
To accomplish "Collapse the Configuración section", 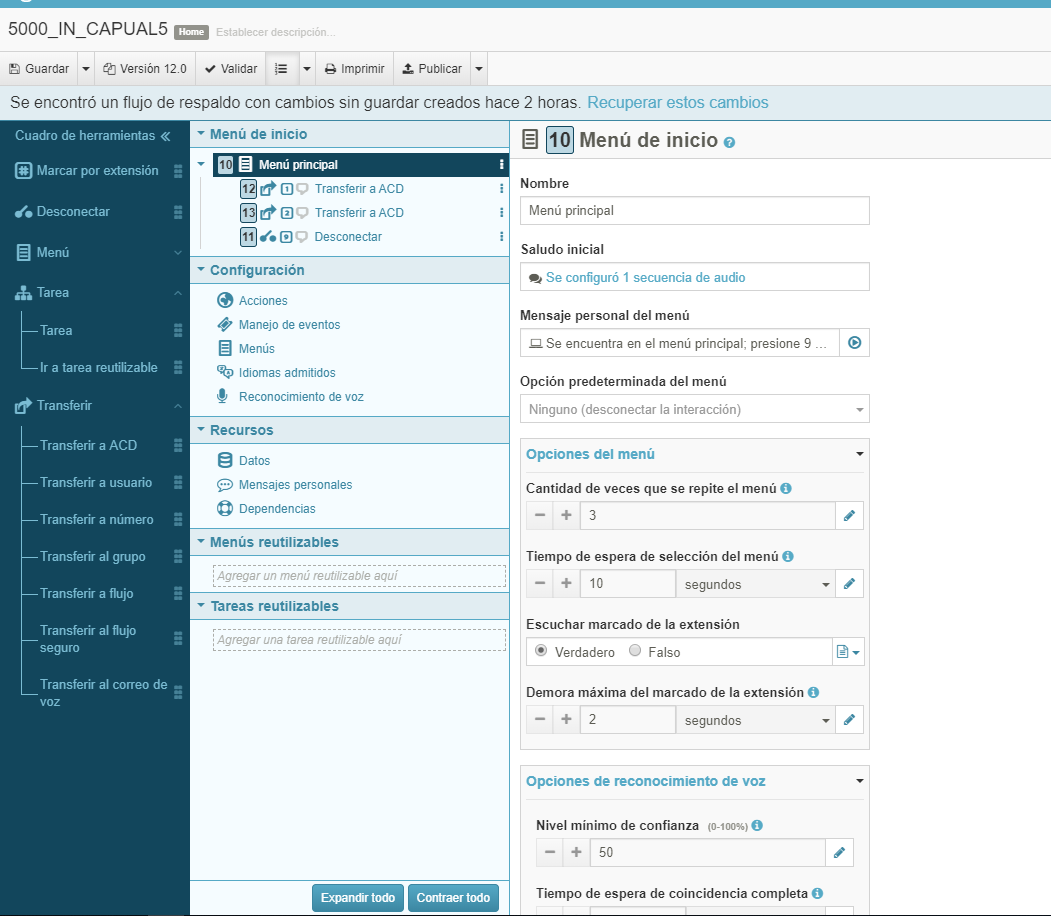I will pyautogui.click(x=200, y=269).
